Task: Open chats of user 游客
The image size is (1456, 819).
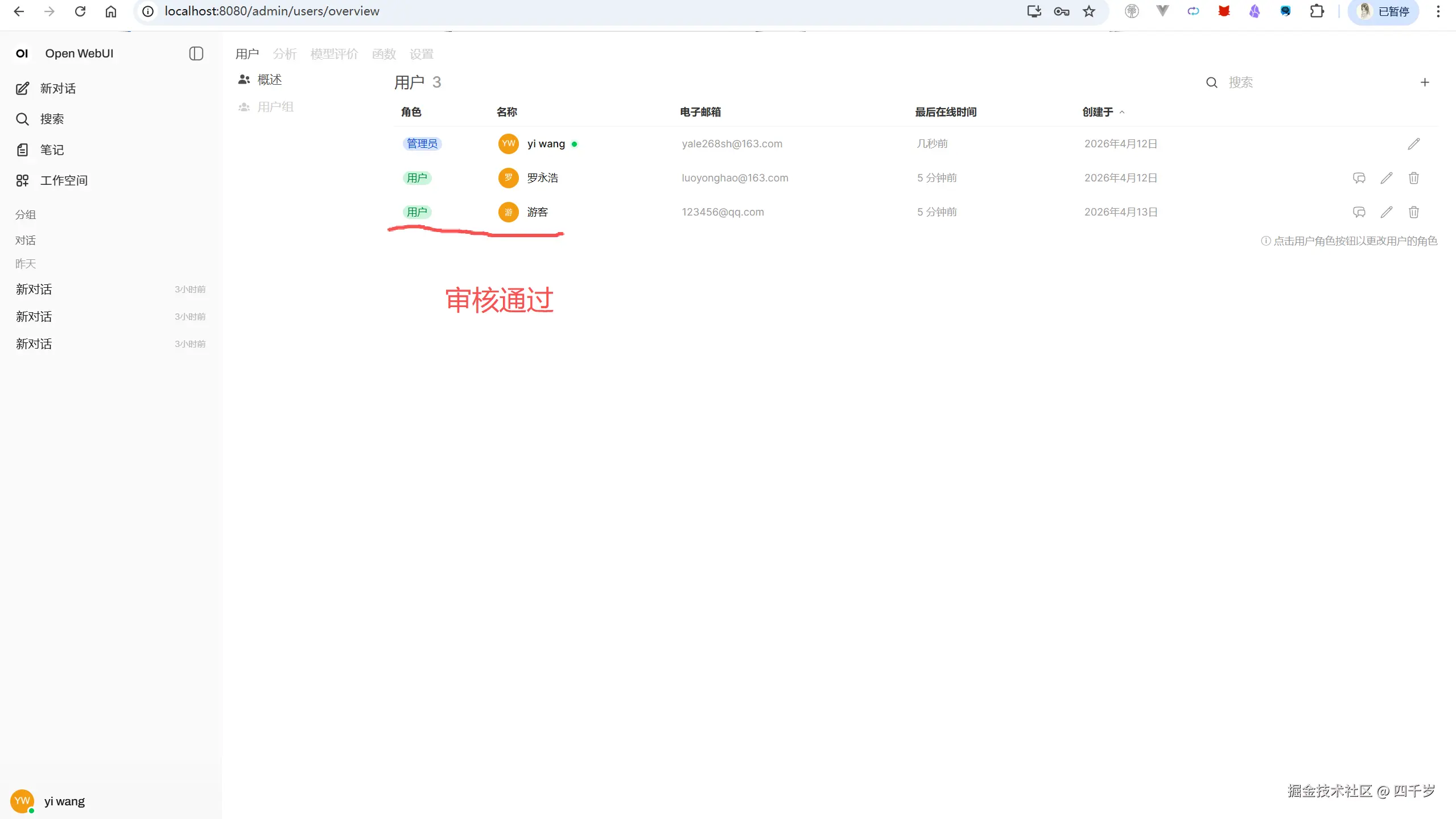Action: pos(1359,212)
